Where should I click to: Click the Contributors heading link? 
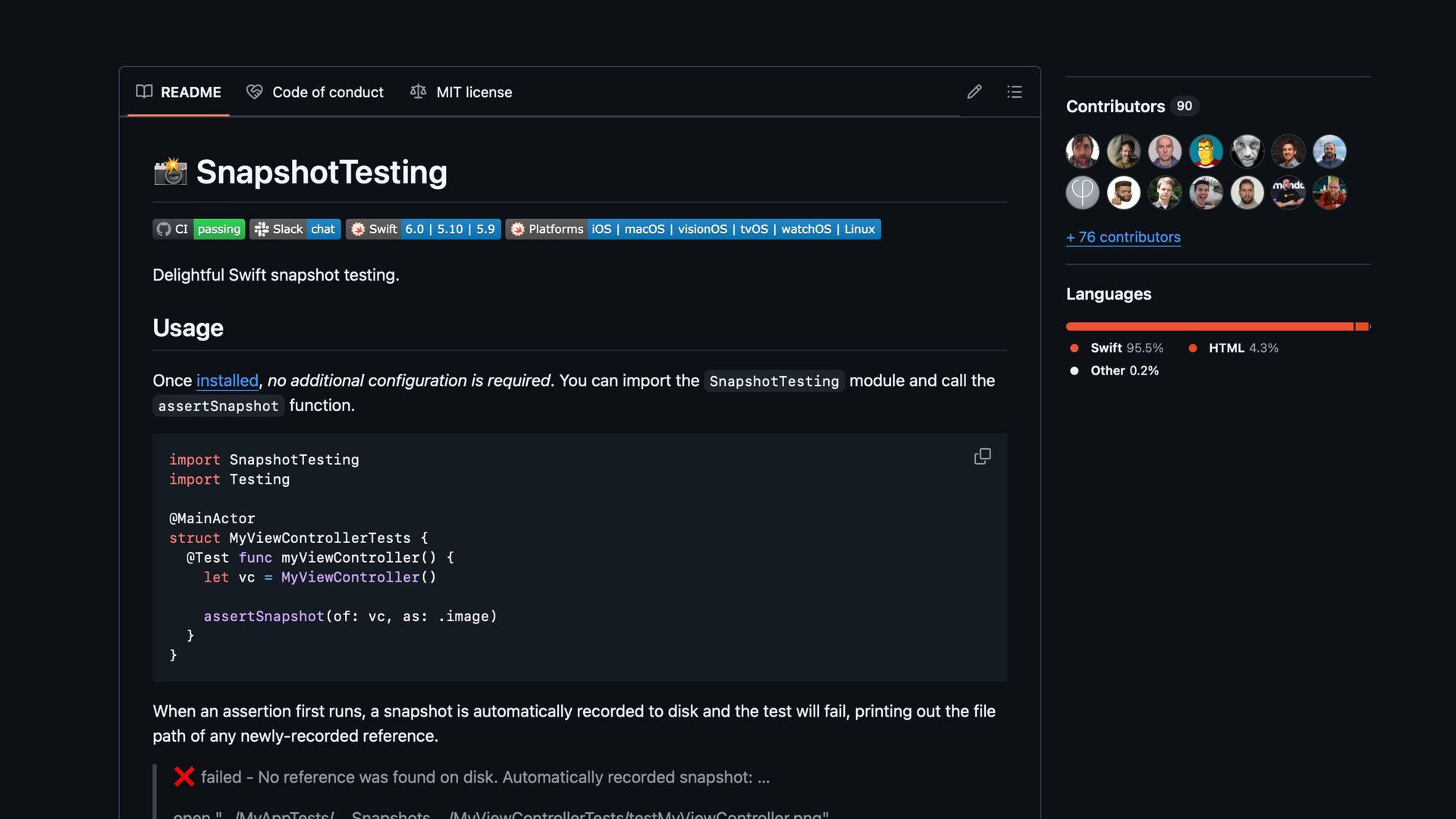click(1115, 106)
